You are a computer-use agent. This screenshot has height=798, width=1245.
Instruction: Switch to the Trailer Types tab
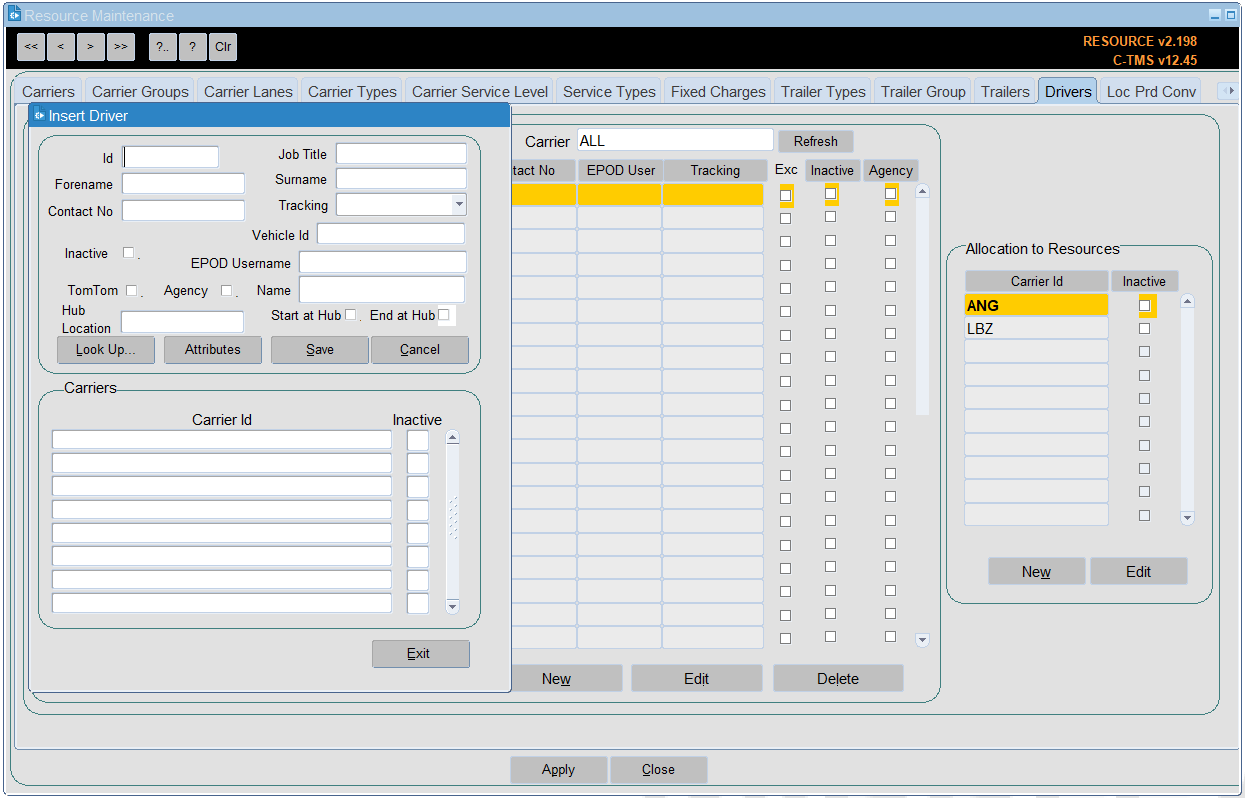pyautogui.click(x=823, y=91)
